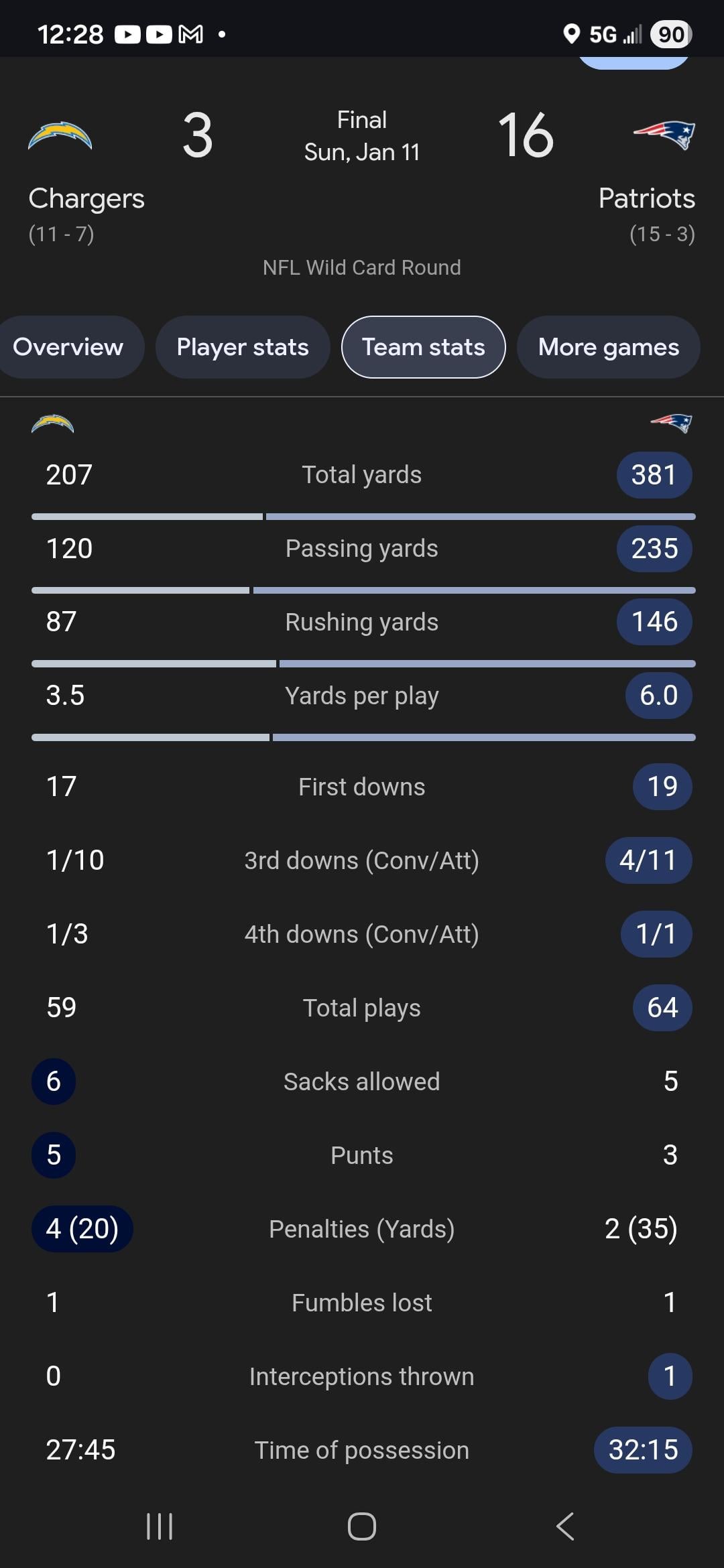The image size is (724, 1568).
Task: Tap the location icon in status bar
Action: [x=571, y=34]
